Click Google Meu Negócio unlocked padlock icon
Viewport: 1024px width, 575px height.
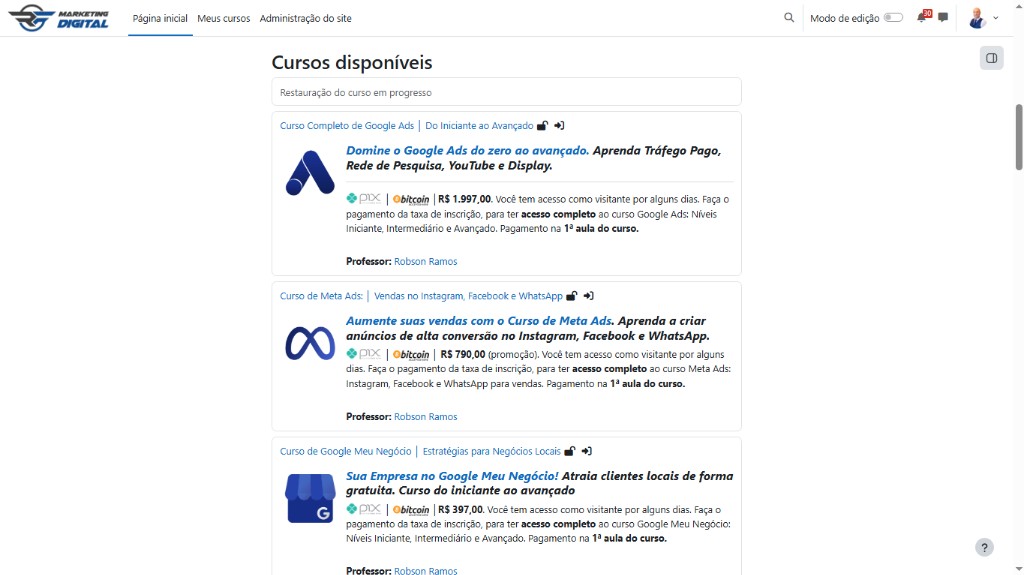tap(570, 451)
